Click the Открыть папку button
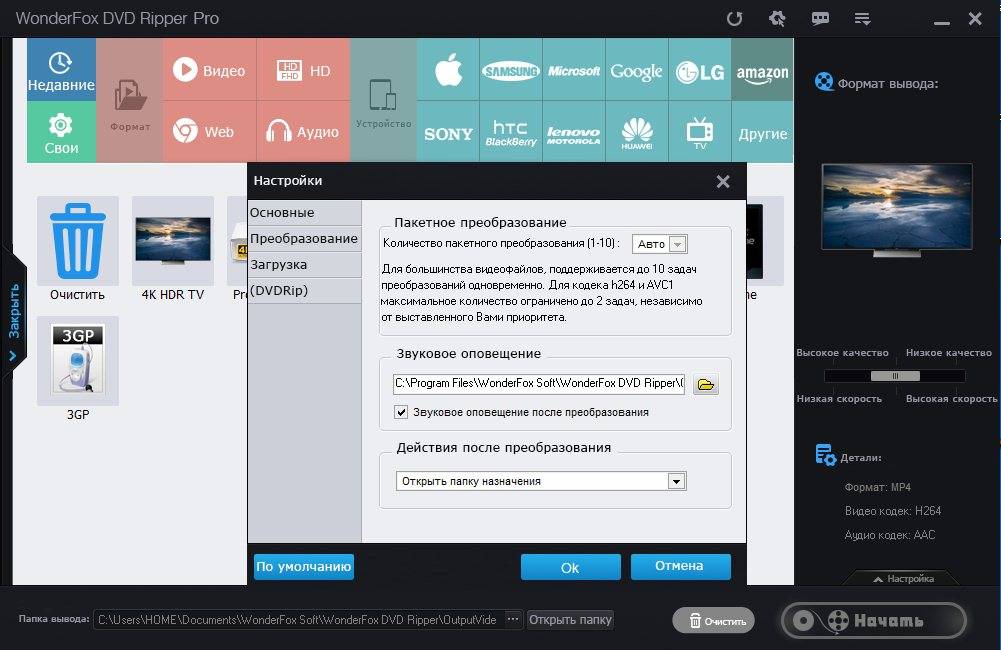 570,619
